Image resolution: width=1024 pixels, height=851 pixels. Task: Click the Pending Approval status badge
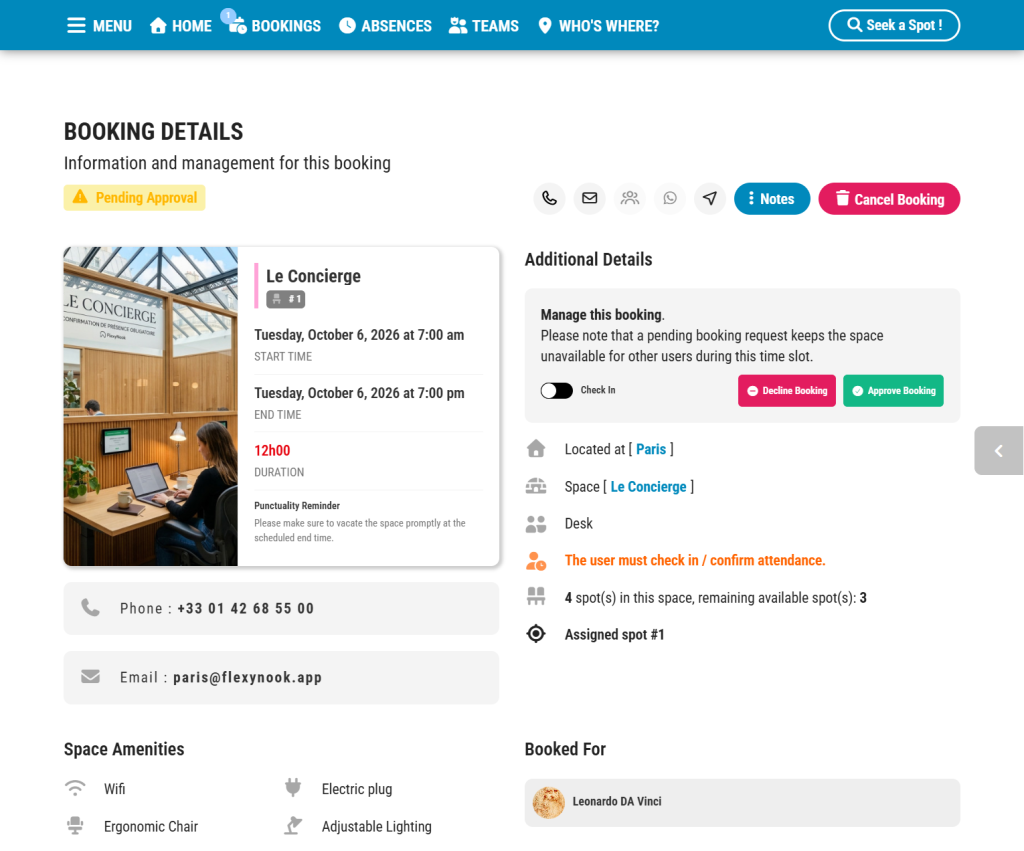coord(135,198)
